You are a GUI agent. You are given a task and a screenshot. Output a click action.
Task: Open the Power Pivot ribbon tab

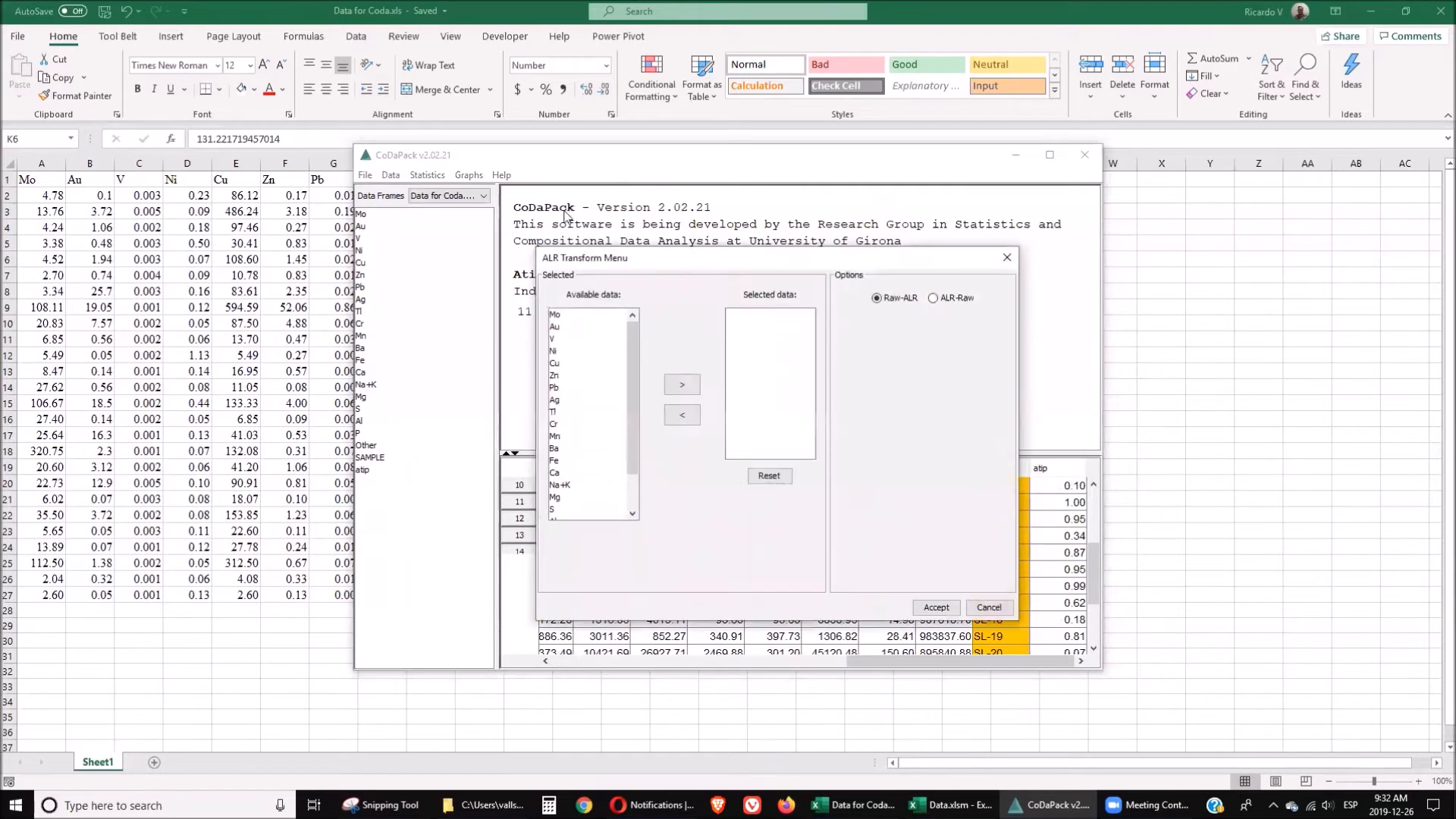(618, 36)
